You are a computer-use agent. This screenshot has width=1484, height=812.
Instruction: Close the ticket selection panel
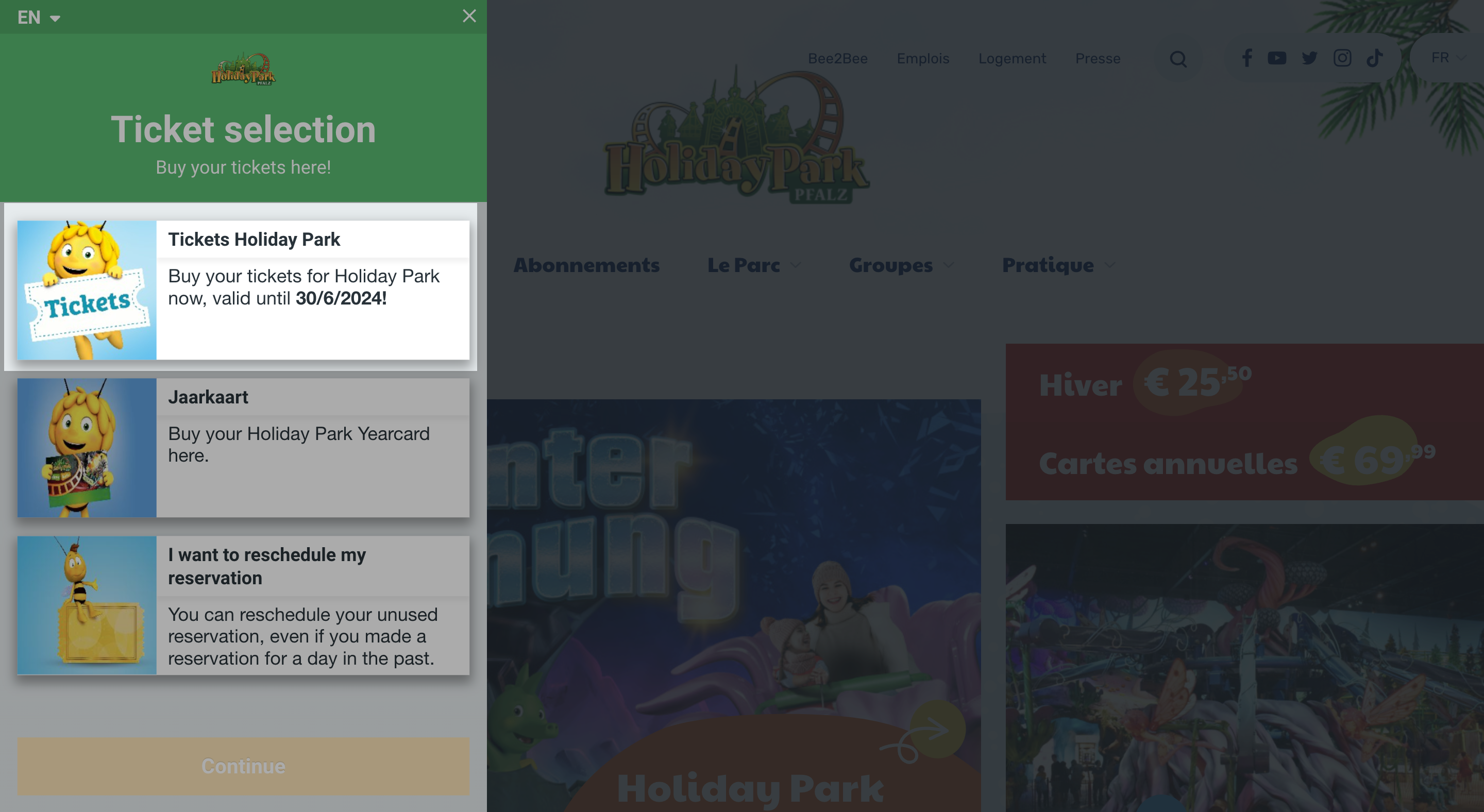(x=469, y=16)
